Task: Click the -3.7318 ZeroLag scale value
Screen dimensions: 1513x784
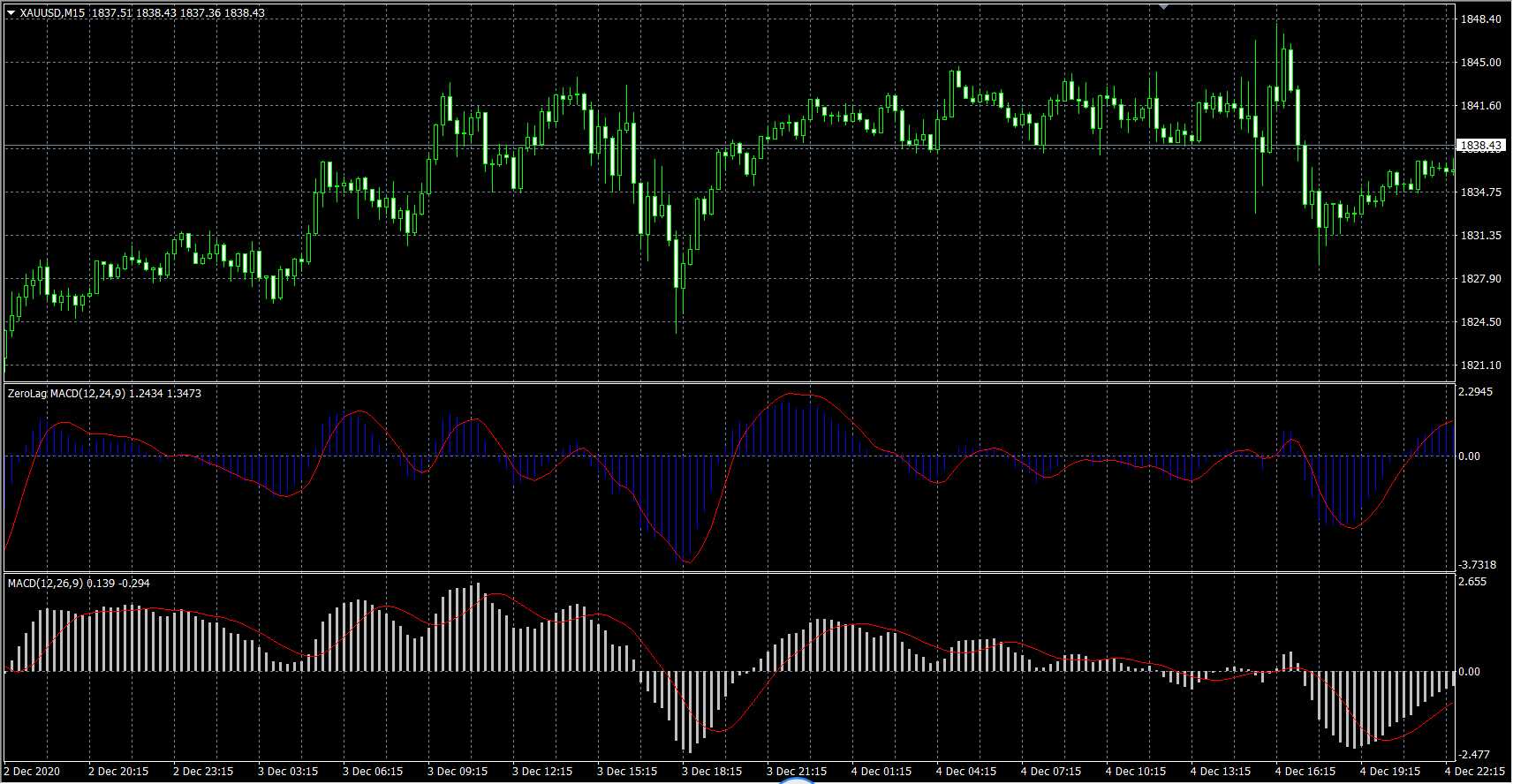Action: (x=1477, y=565)
